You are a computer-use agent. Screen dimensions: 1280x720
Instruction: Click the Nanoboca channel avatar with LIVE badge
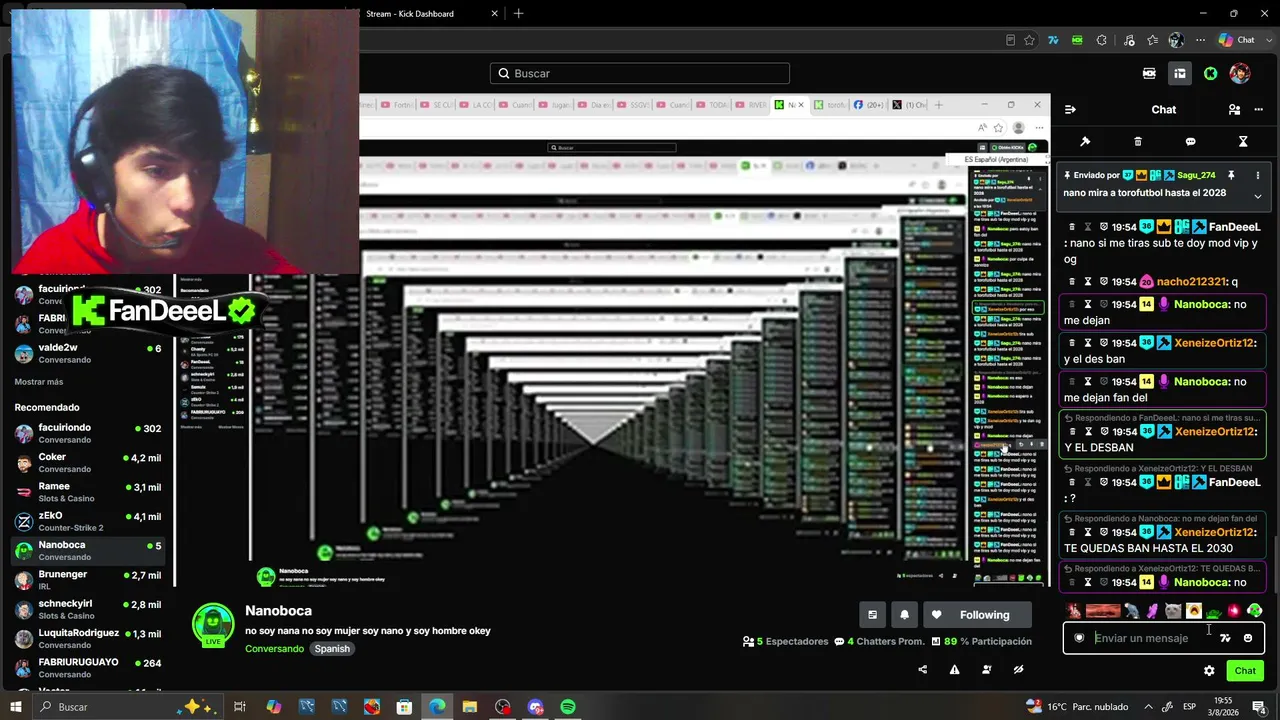(x=213, y=625)
